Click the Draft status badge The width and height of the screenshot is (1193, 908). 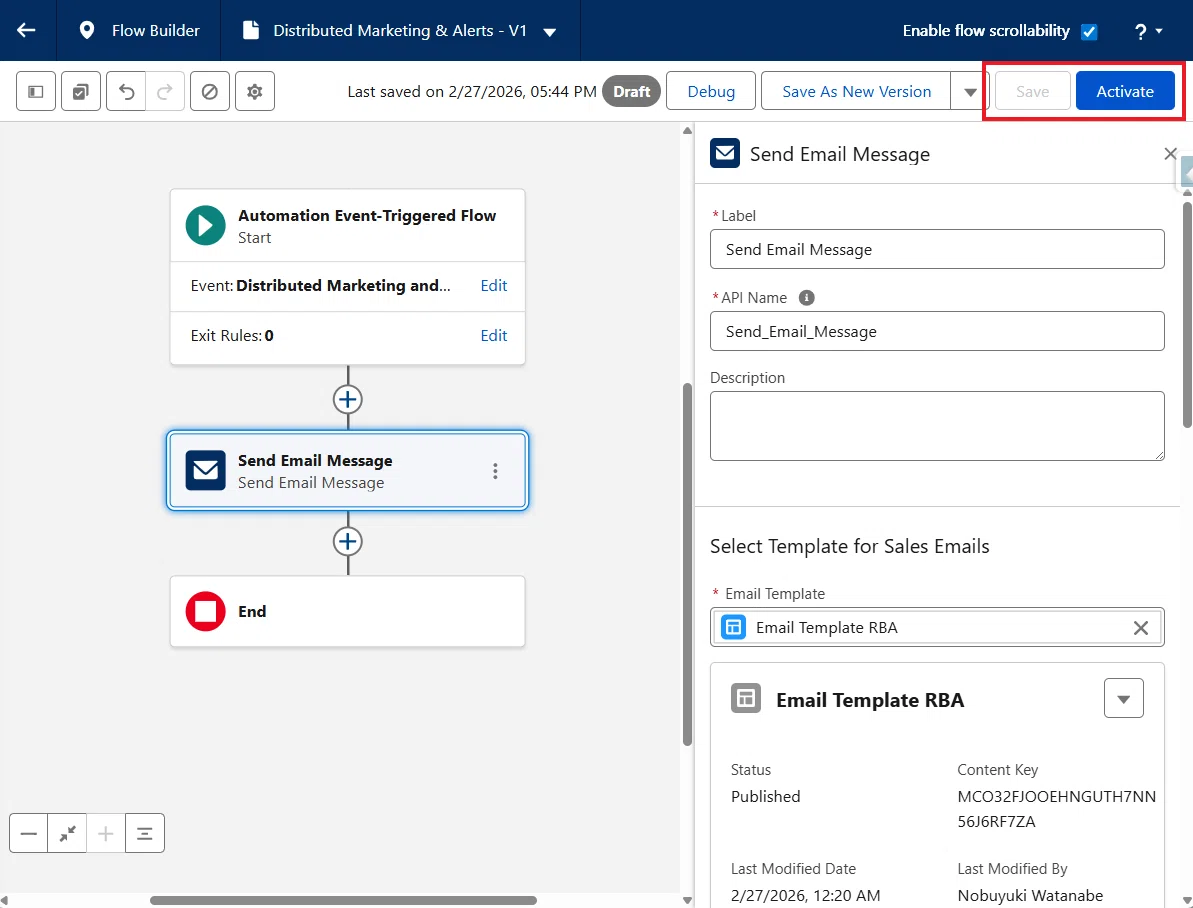pos(631,91)
